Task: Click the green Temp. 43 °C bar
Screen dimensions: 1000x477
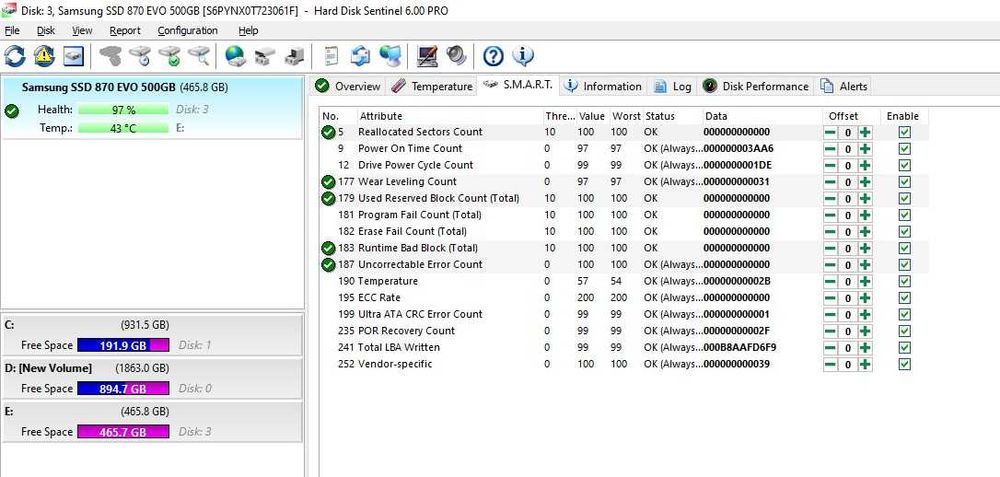Action: (x=123, y=128)
